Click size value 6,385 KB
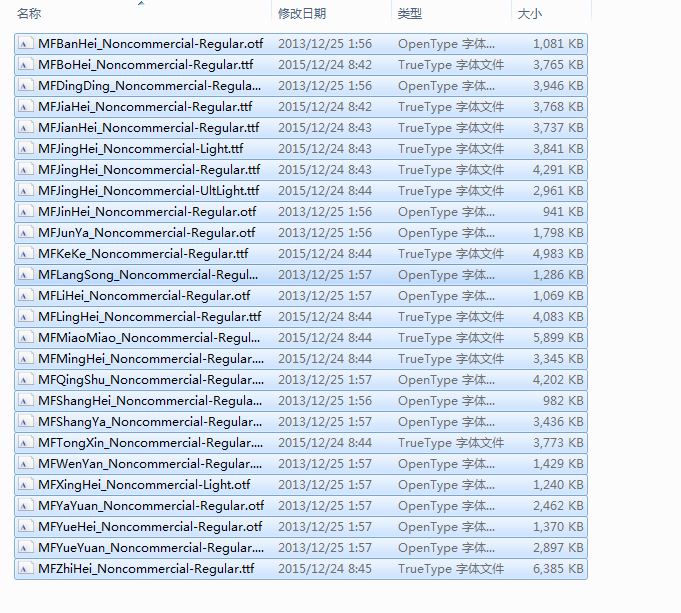The width and height of the screenshot is (681, 613). pyautogui.click(x=558, y=569)
